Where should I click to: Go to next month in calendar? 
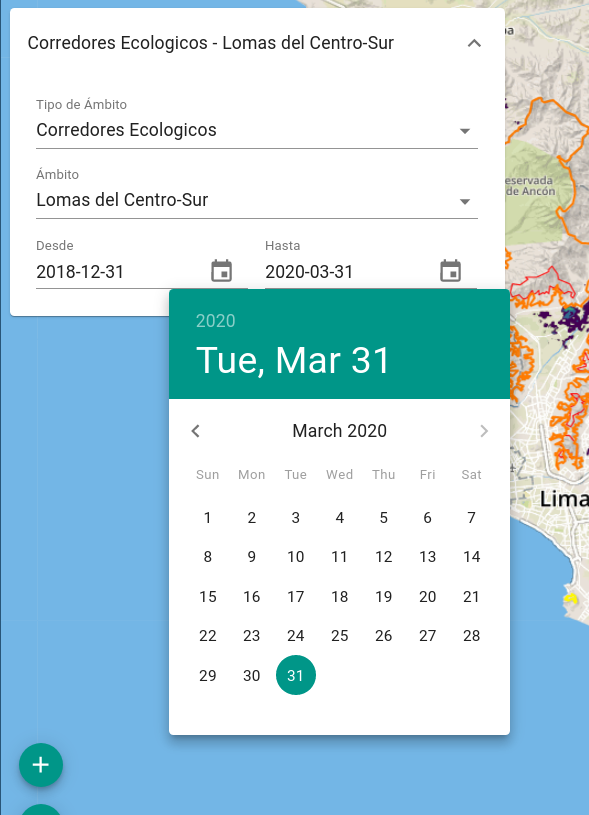484,431
